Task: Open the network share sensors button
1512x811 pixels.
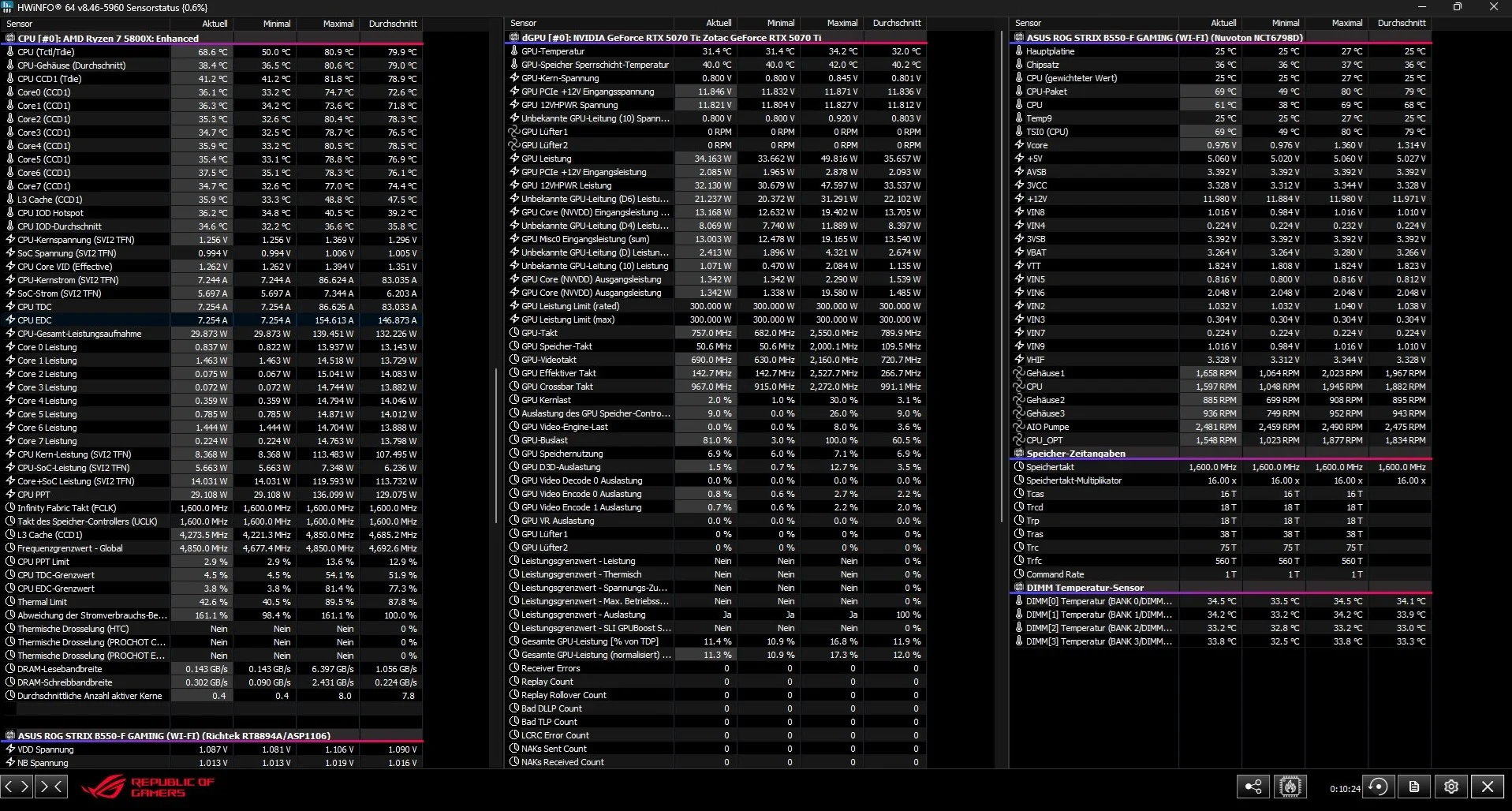Action: coord(1253,787)
